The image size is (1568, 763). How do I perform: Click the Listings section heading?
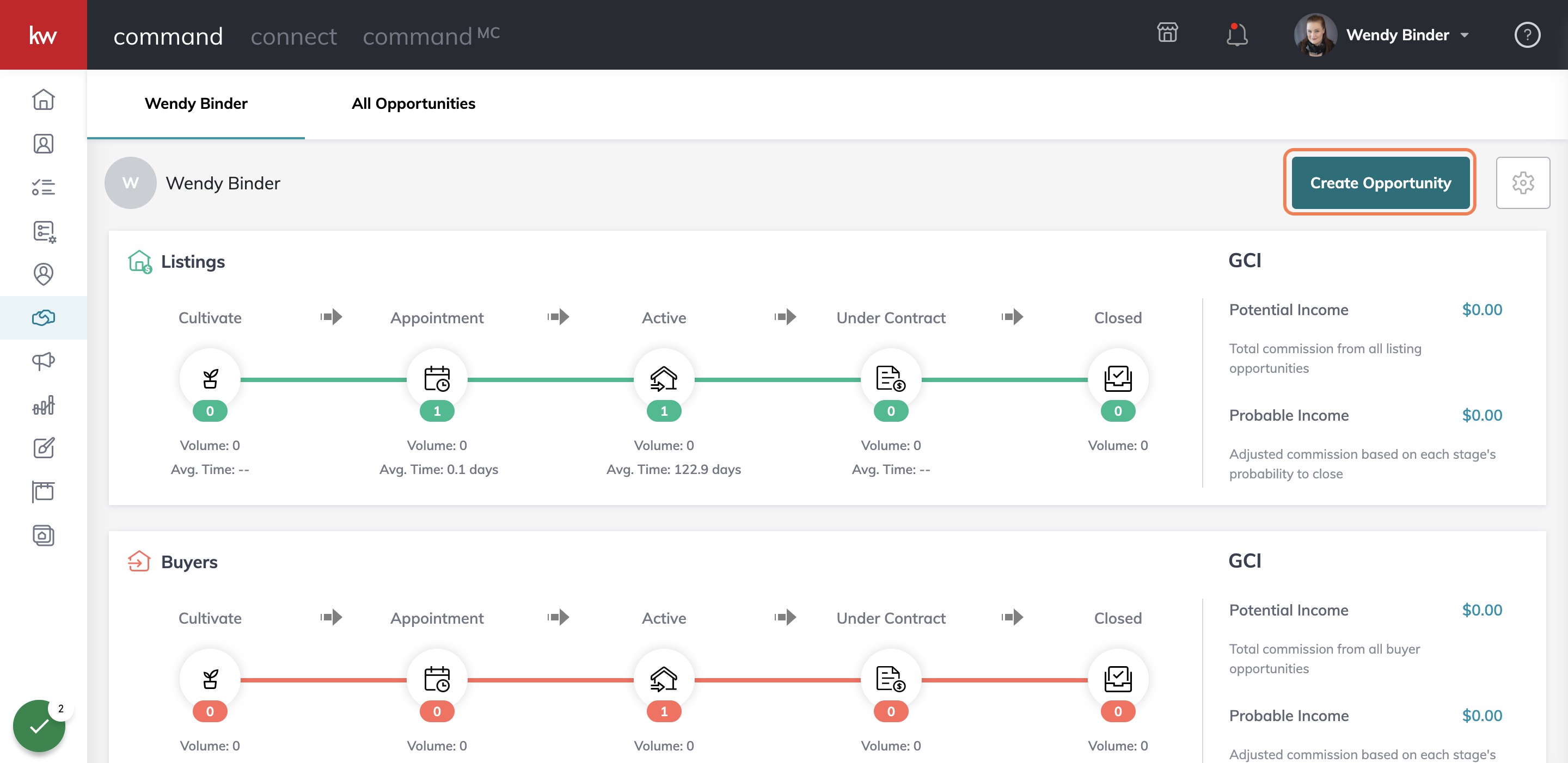coord(192,262)
